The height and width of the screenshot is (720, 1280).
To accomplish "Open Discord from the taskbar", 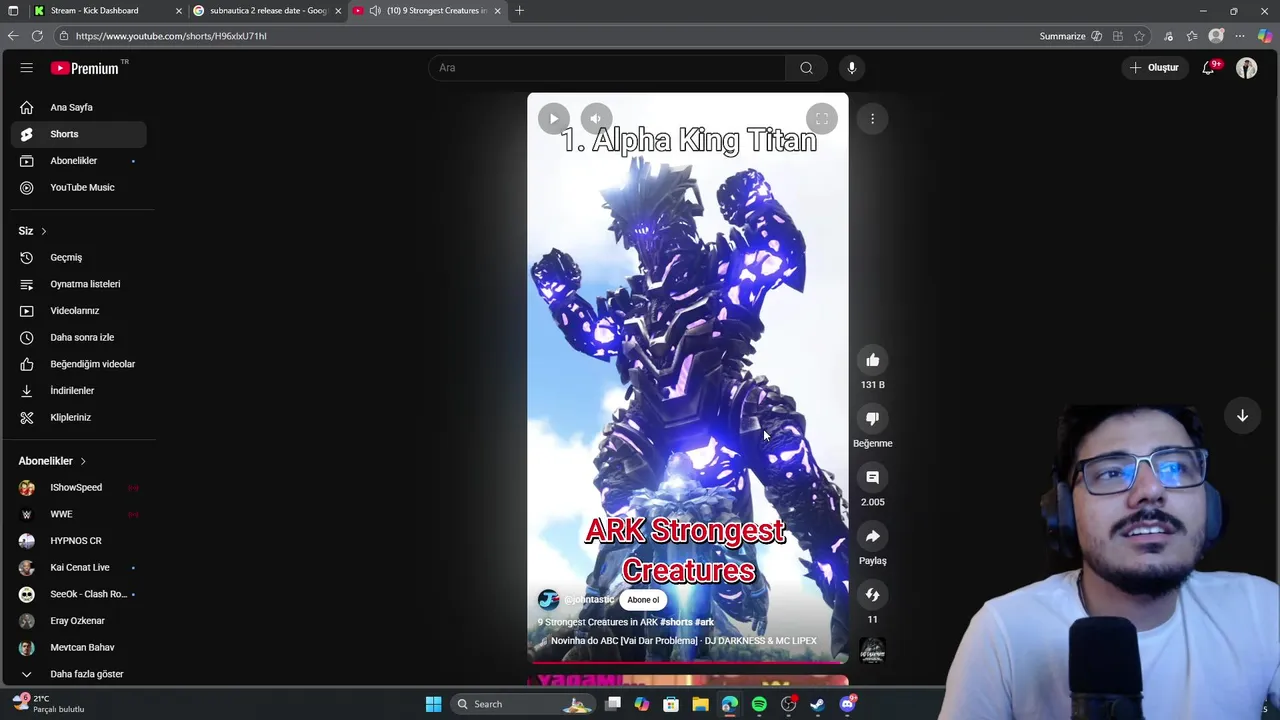I will [x=848, y=704].
